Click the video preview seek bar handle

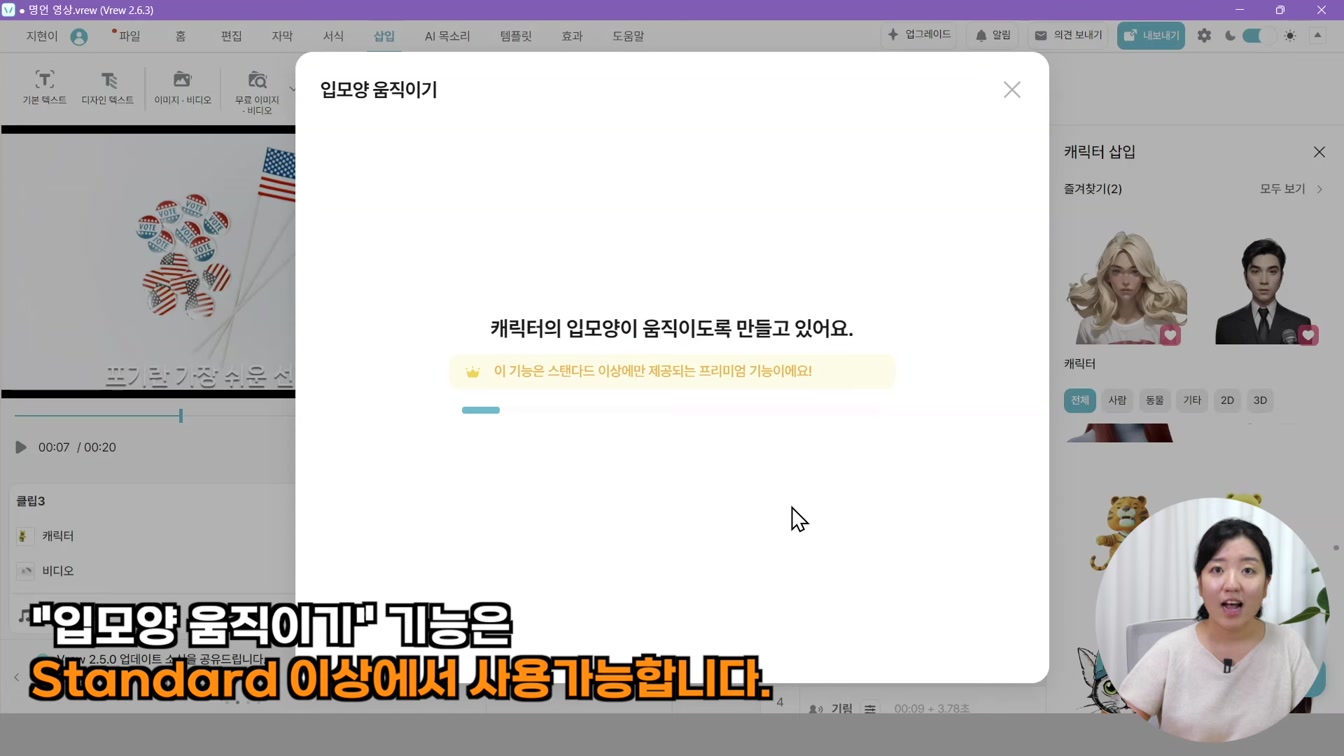(181, 415)
